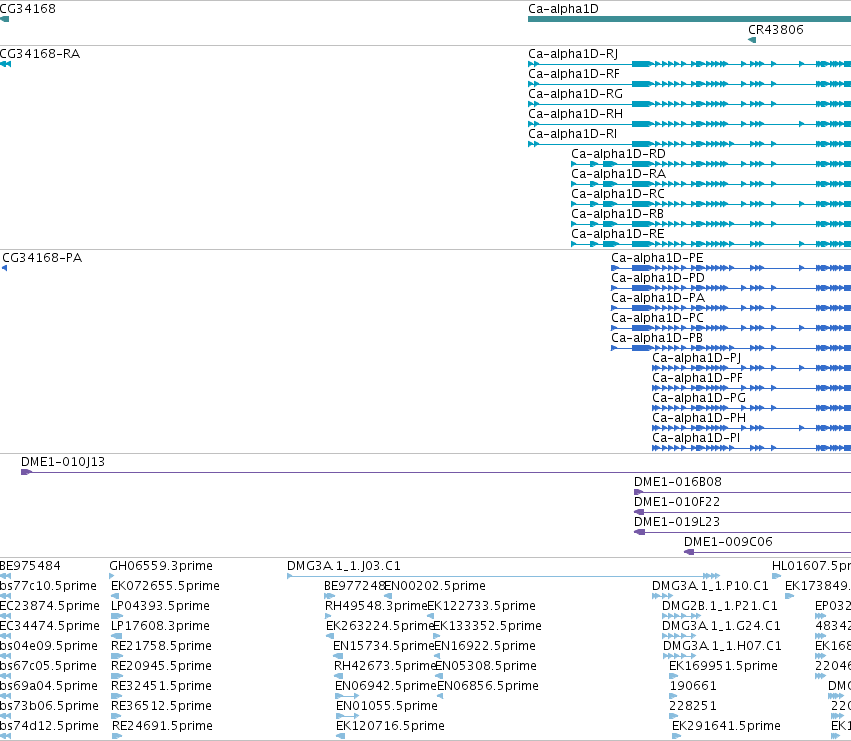Click the 228251 feature label

pos(693,706)
